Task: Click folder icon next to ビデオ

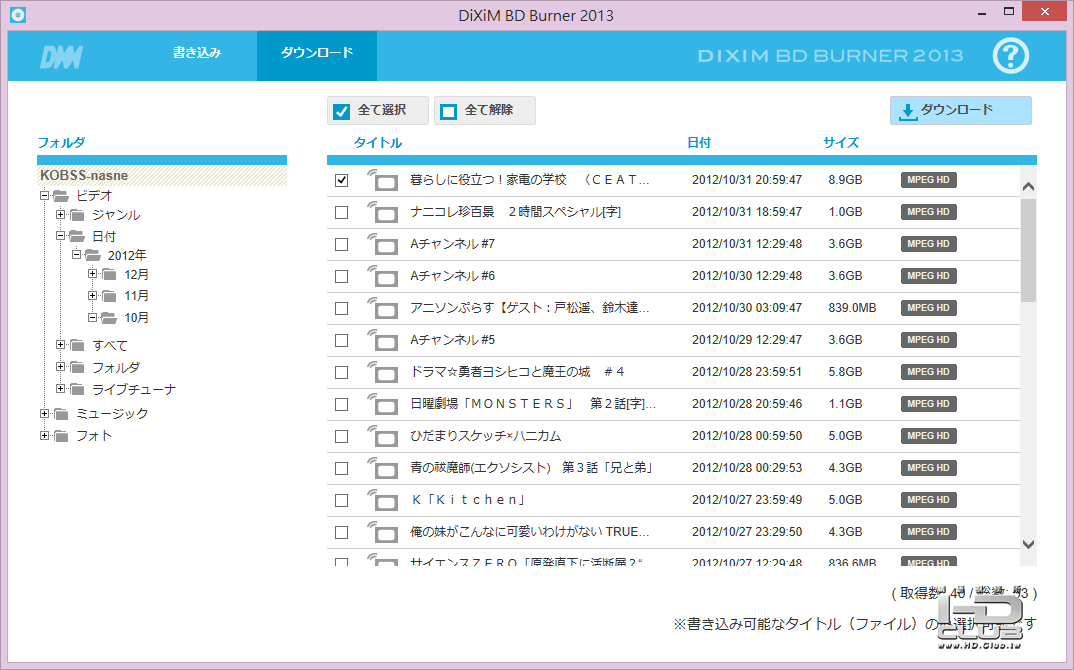Action: 60,196
